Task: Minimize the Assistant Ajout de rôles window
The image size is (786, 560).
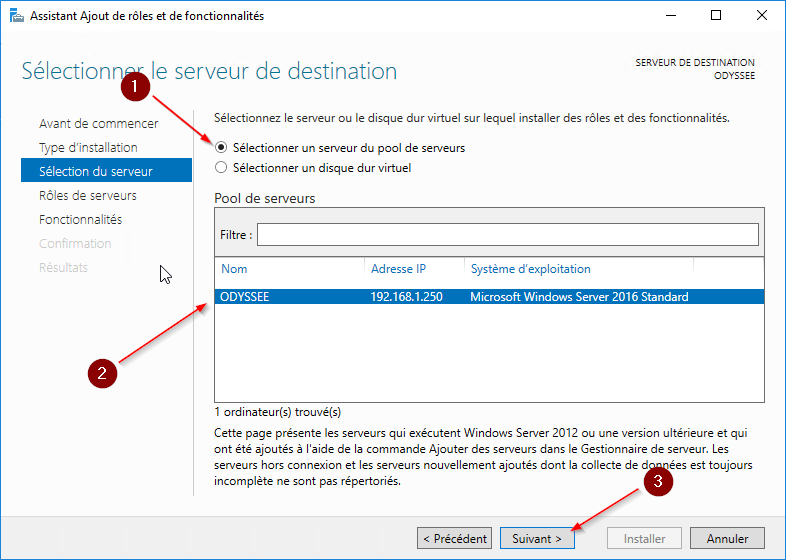Action: tap(669, 16)
